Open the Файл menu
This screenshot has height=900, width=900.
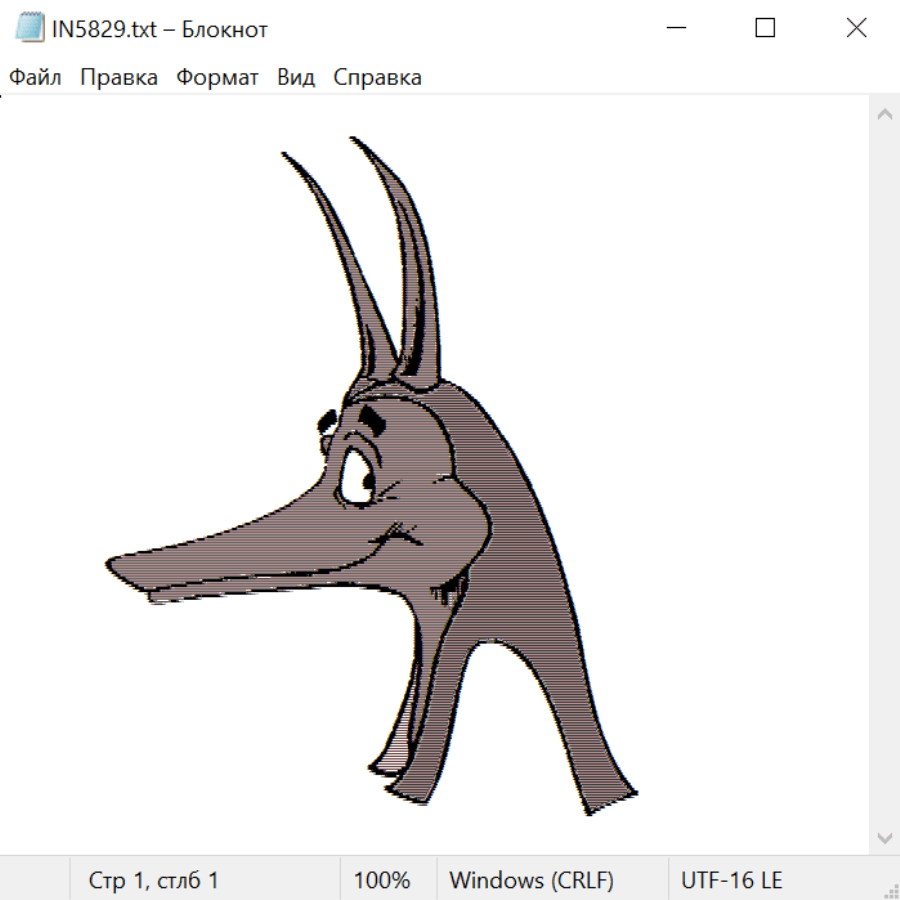point(35,78)
